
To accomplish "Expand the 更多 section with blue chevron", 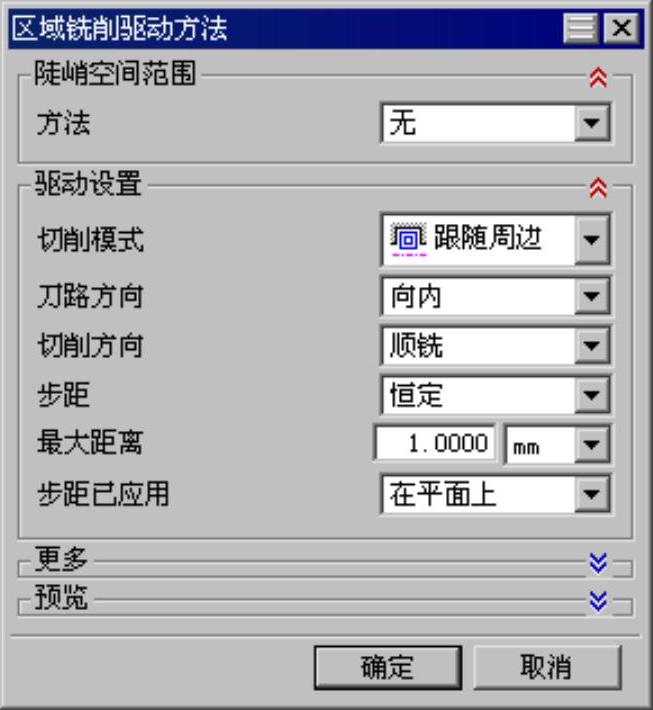I will click(598, 563).
